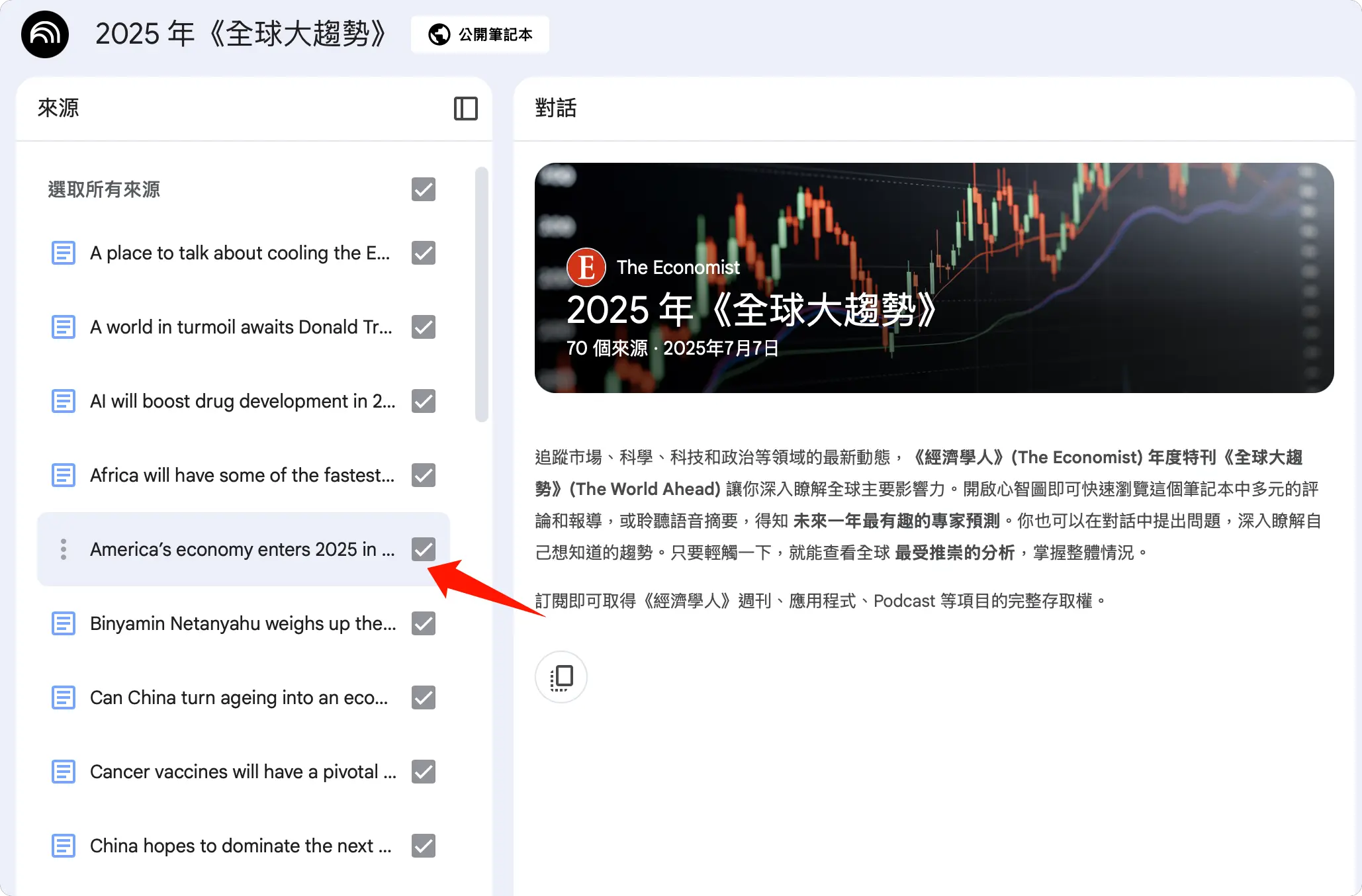Uncheck 'A world in turmoil awaits' source
1362x896 pixels.
coord(424,327)
